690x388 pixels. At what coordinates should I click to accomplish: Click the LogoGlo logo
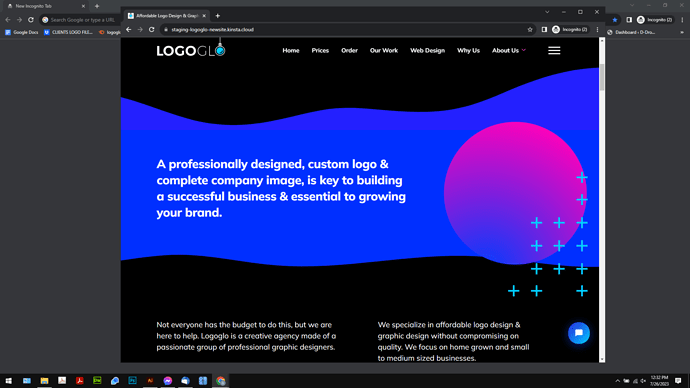[191, 50]
